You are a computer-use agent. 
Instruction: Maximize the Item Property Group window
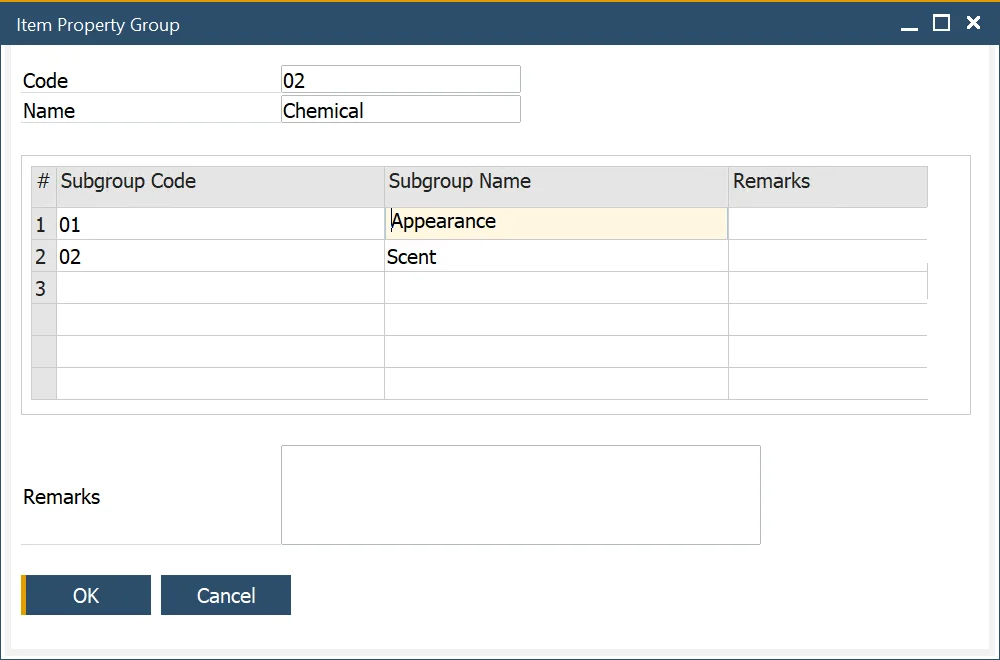click(941, 24)
